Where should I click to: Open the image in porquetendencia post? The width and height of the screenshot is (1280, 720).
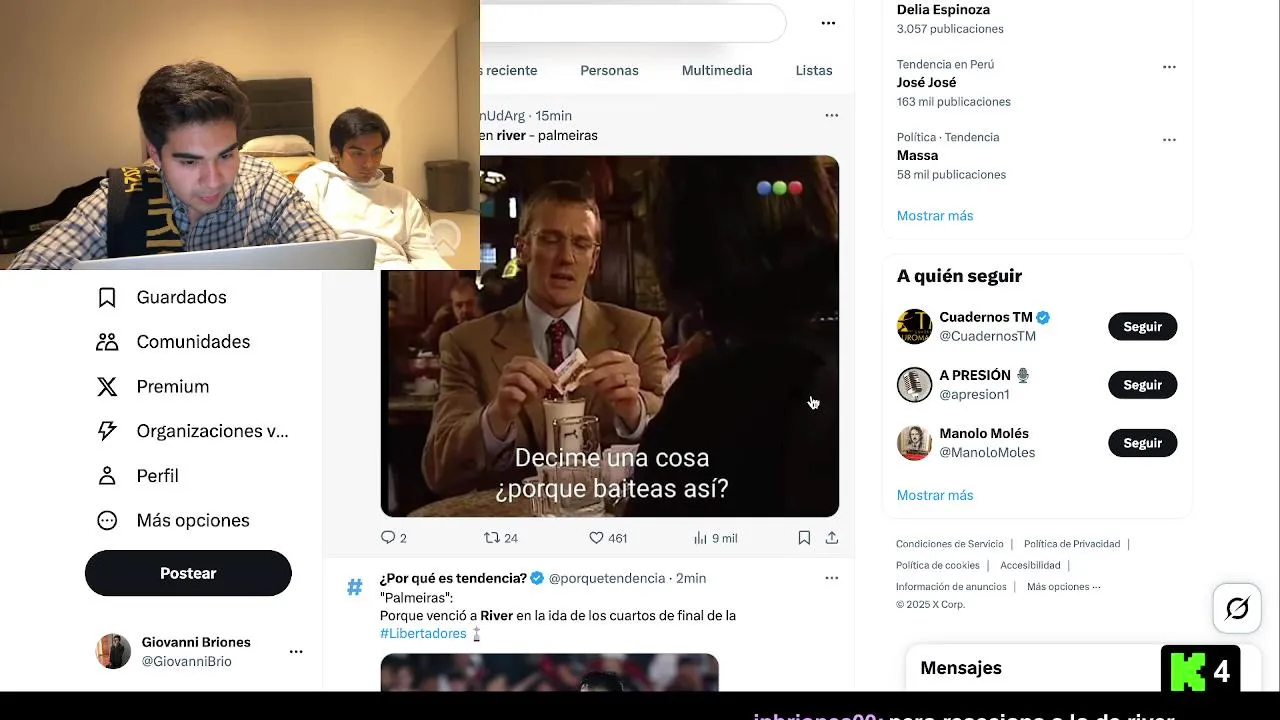(x=549, y=672)
